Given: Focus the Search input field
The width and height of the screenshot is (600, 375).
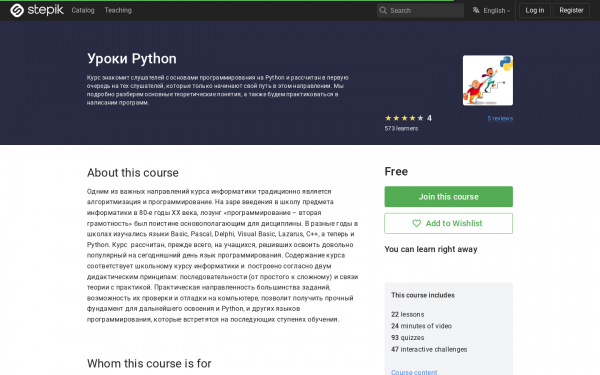Looking at the screenshot, I should pos(420,10).
